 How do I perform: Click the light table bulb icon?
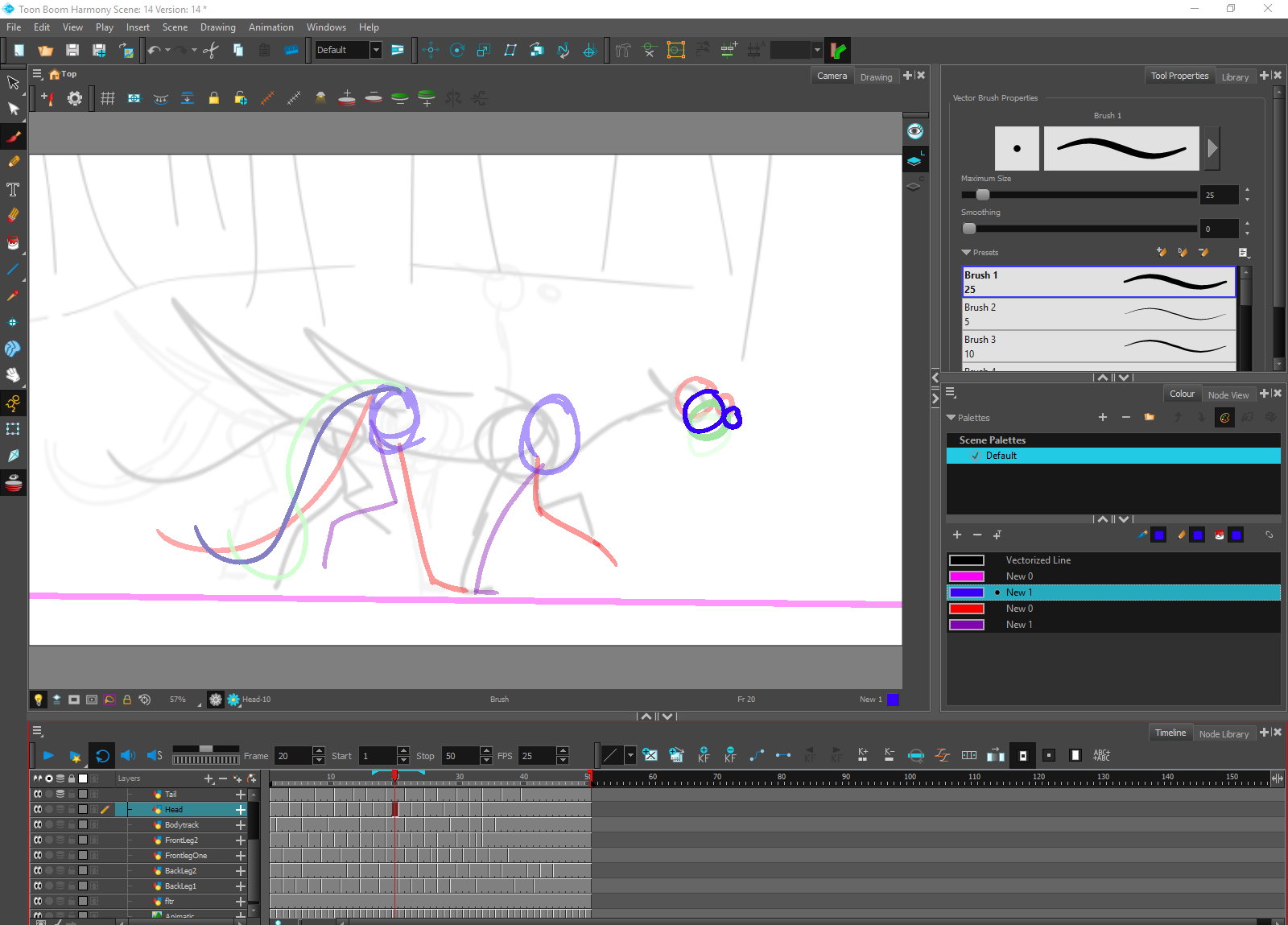[38, 700]
